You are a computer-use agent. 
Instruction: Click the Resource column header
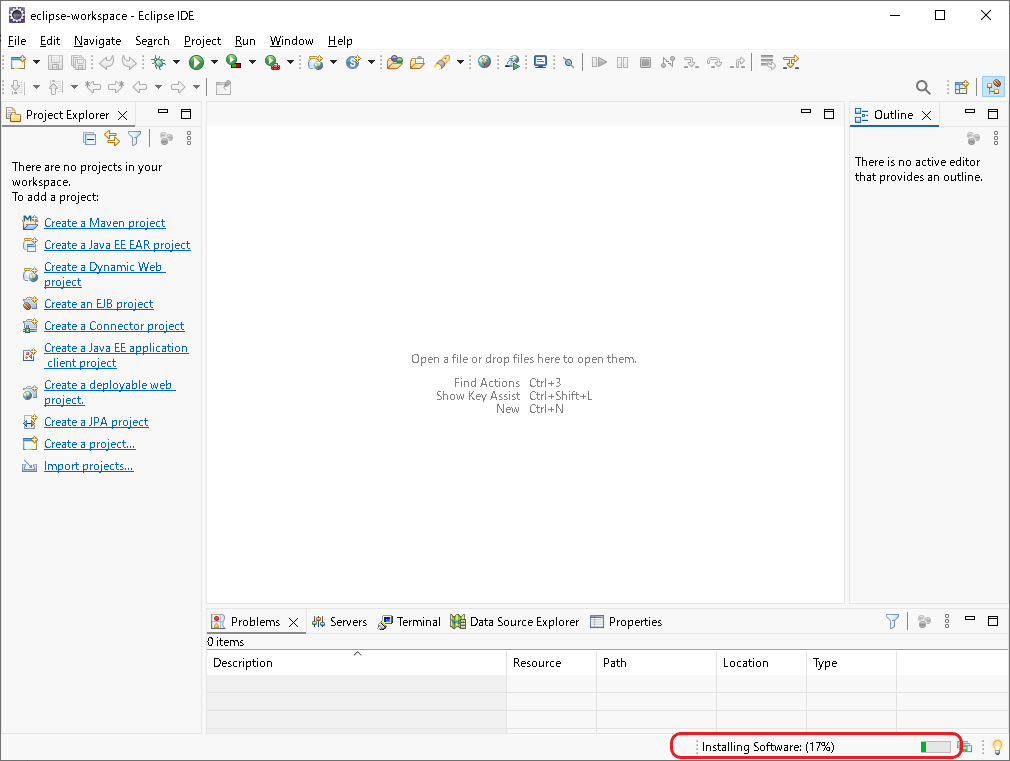[551, 663]
